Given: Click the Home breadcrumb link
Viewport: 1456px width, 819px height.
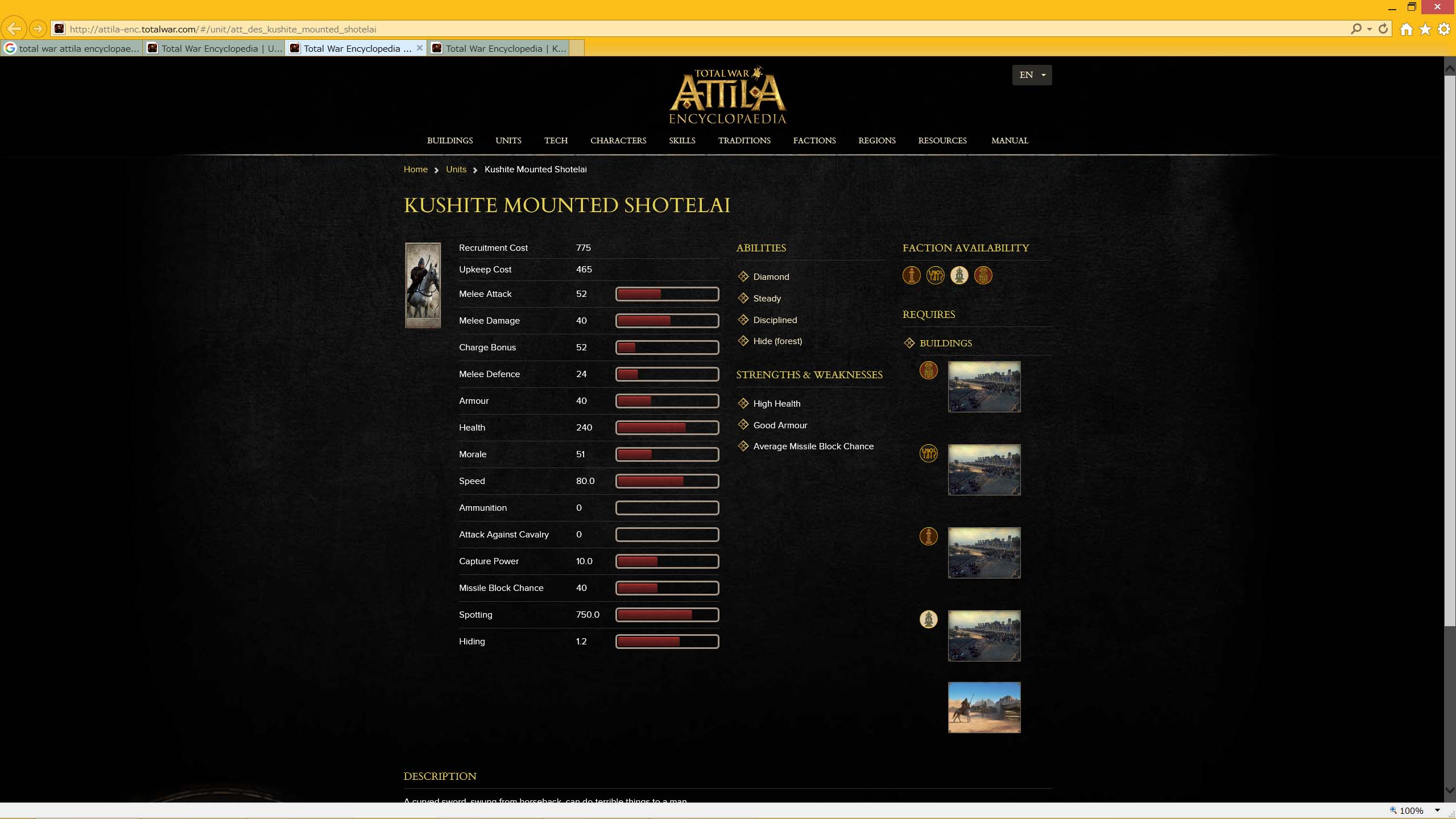Looking at the screenshot, I should [x=415, y=169].
